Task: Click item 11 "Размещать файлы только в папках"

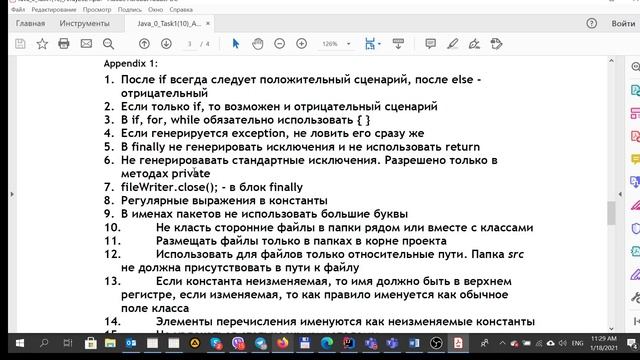Action: click(301, 241)
